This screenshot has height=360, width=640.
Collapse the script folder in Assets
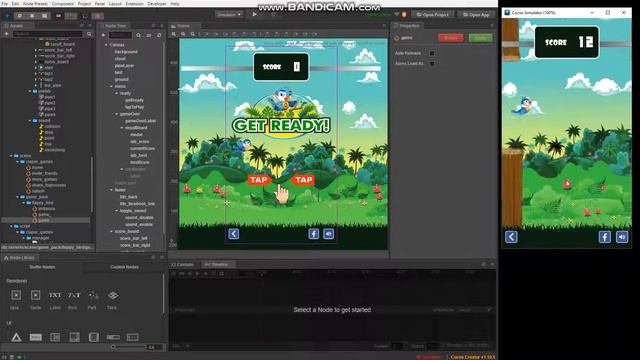11,226
